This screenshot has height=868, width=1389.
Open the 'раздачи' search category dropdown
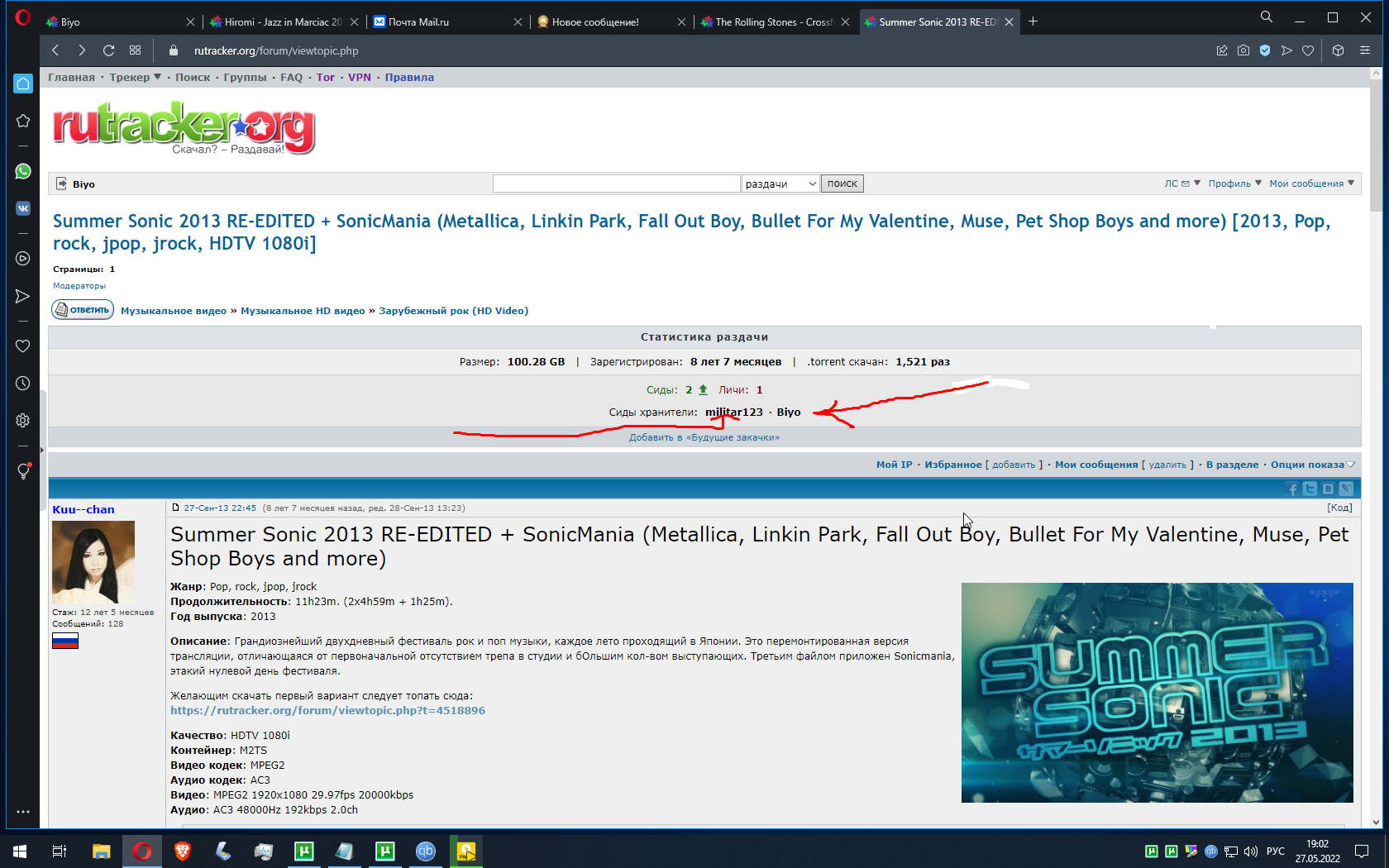(780, 183)
